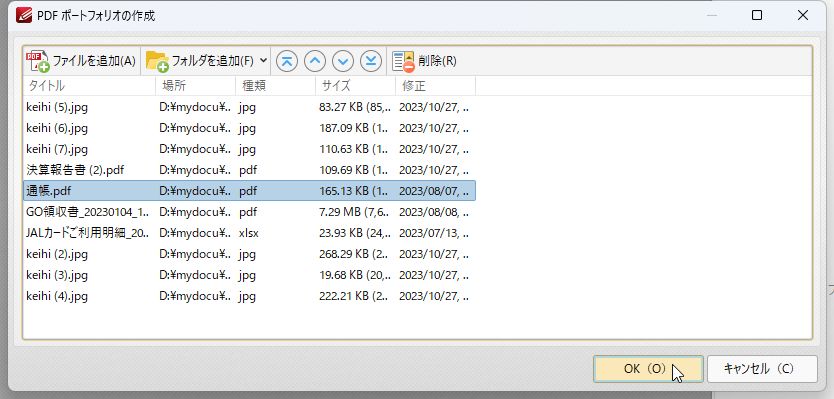Click the xlsx file type cell
834x399 pixels.
(x=249, y=233)
